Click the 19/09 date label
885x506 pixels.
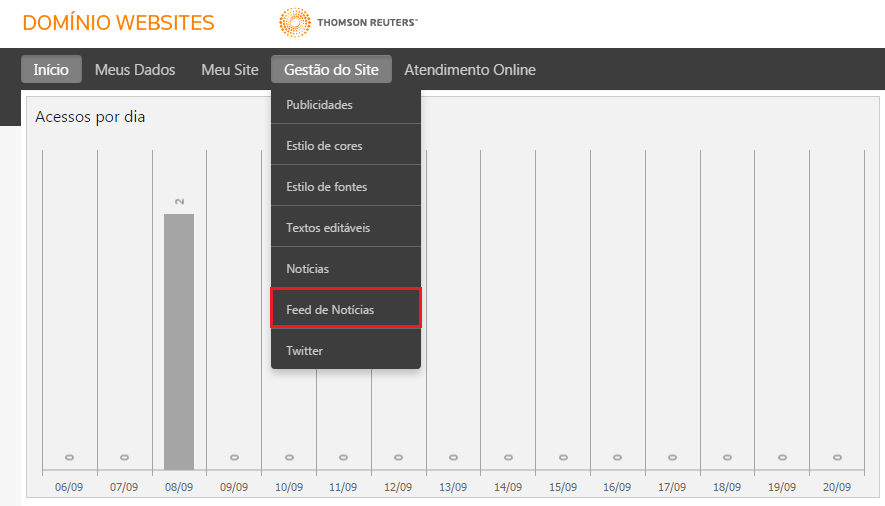click(x=782, y=487)
